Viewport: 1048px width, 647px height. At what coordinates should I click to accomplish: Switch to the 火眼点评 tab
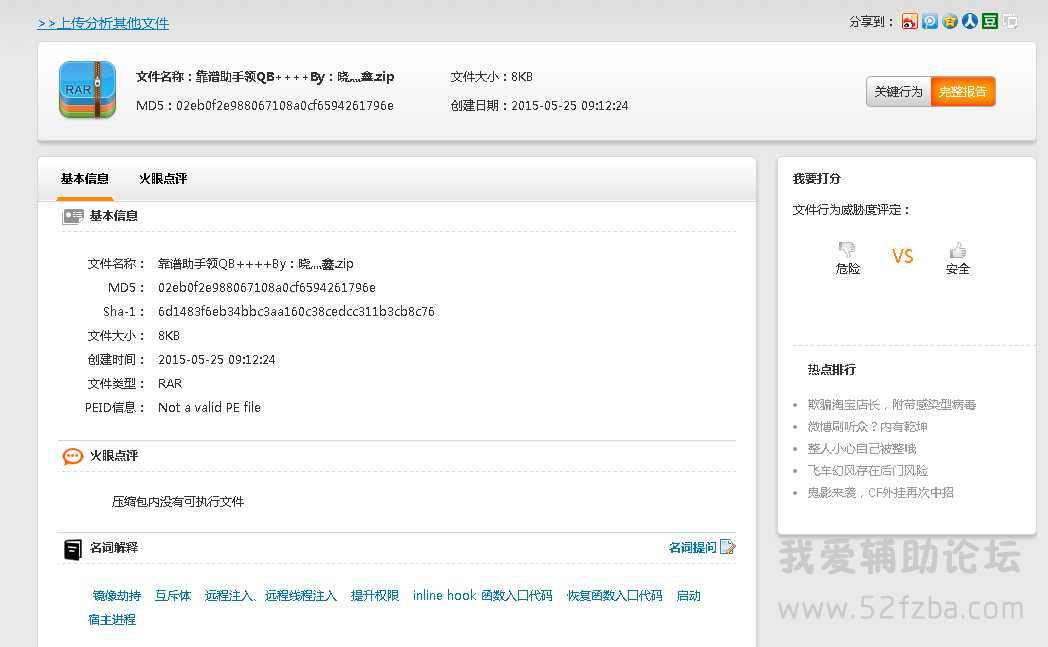[163, 179]
